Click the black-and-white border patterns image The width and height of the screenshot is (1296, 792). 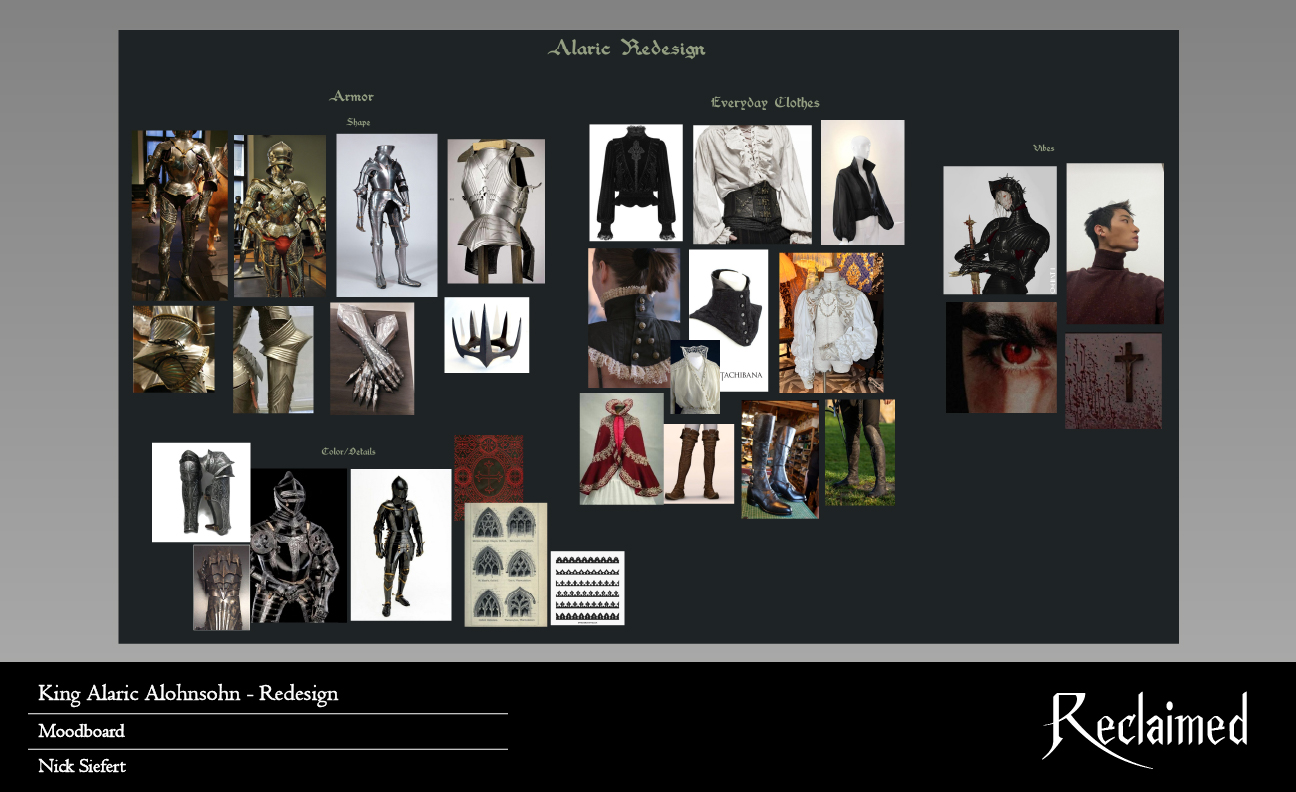point(587,588)
